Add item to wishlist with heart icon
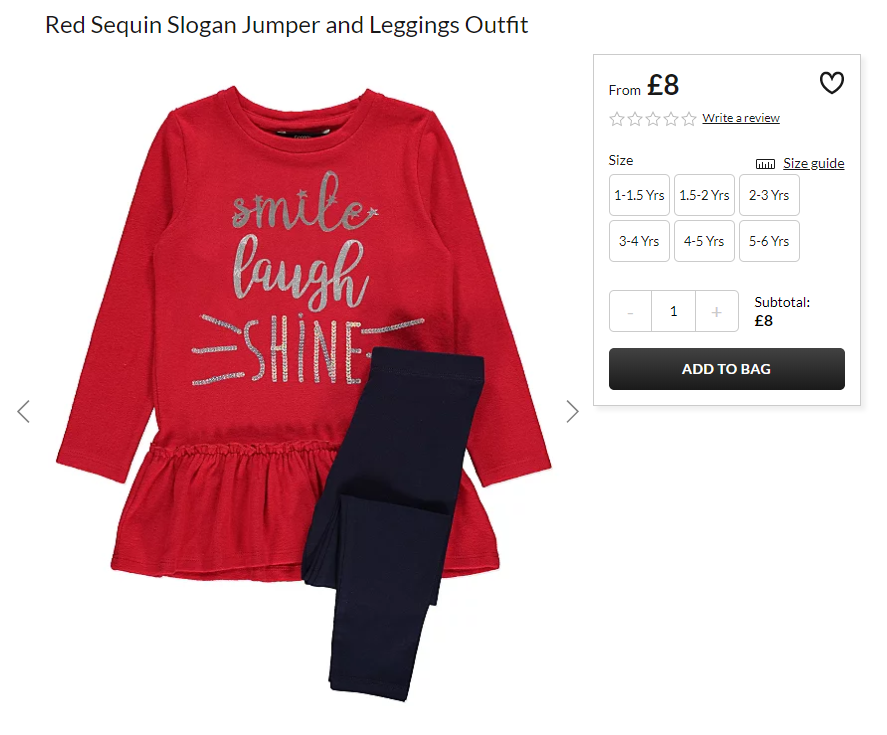Image resolution: width=887 pixels, height=735 pixels. point(832,83)
